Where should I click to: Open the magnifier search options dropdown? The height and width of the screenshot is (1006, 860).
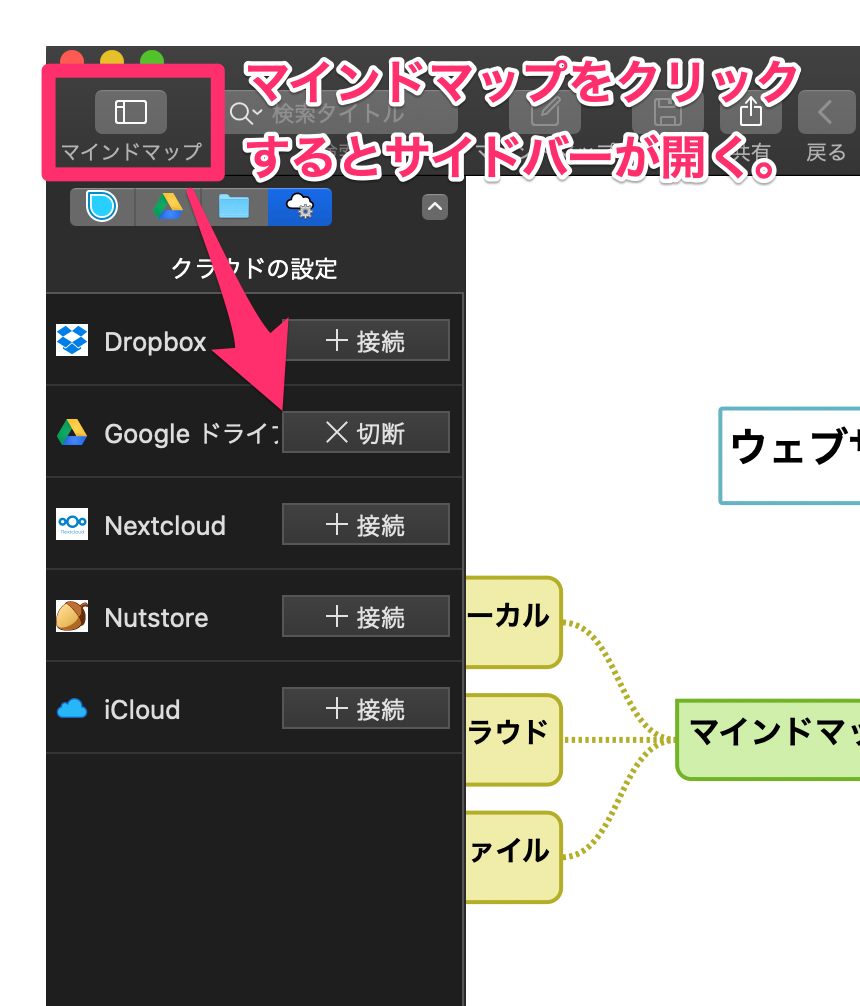(245, 113)
